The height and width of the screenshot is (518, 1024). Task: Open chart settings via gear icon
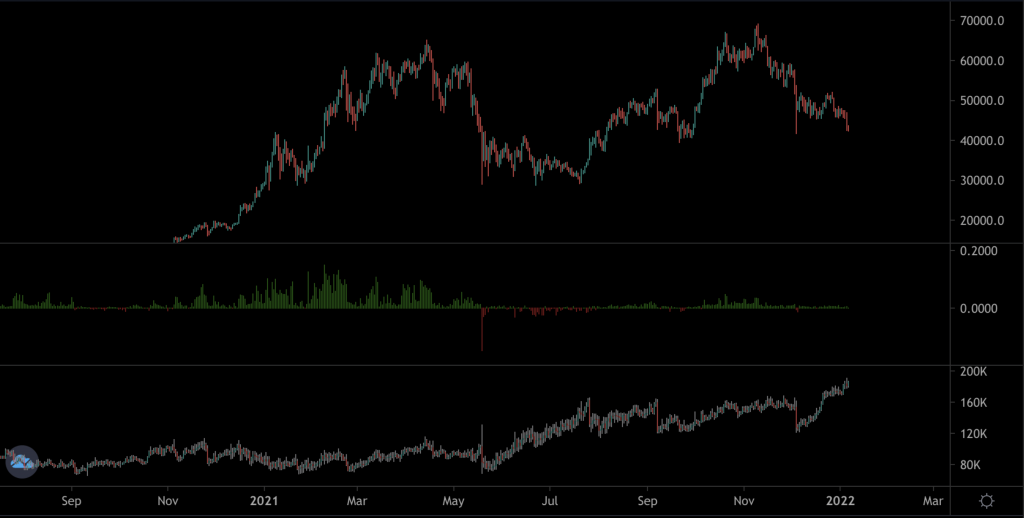(x=986, y=500)
